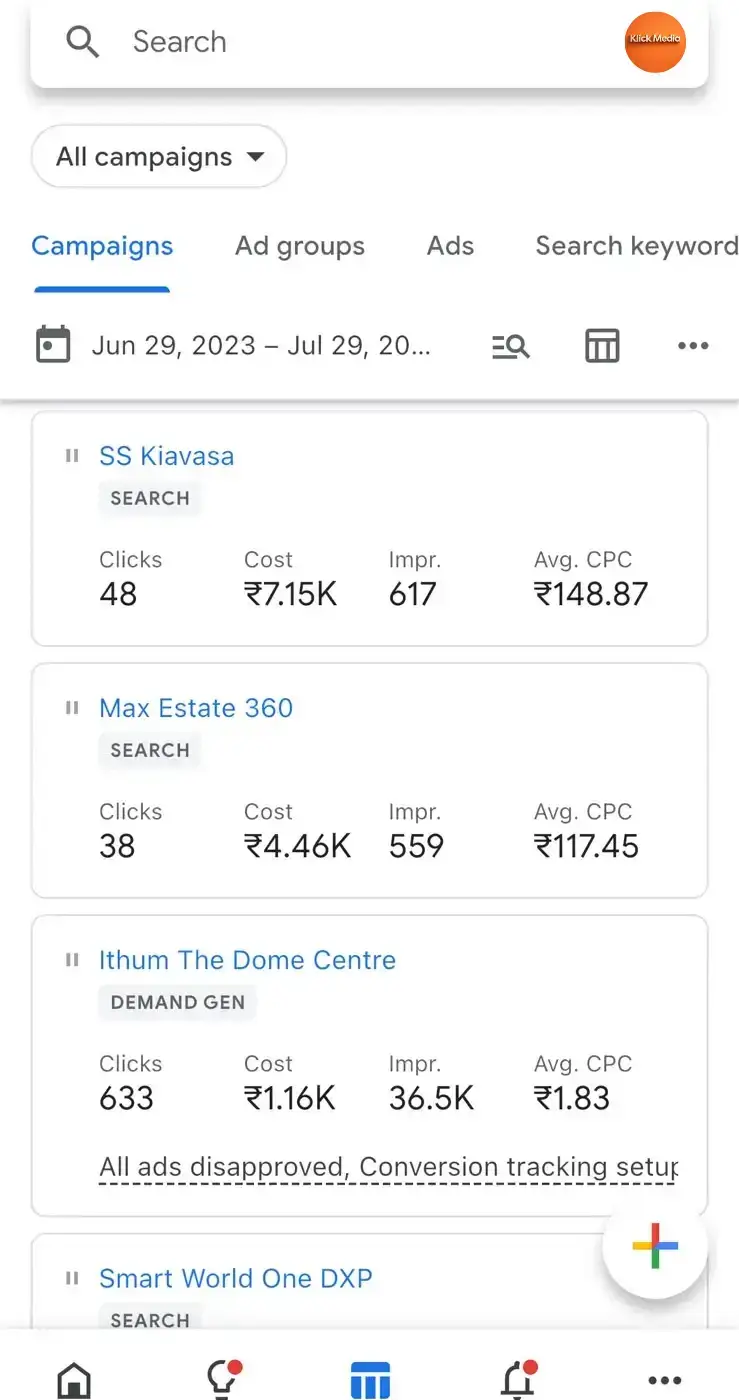739x1400 pixels.
Task: Change the Jun 29 – Jul 29 date range
Action: (x=261, y=346)
